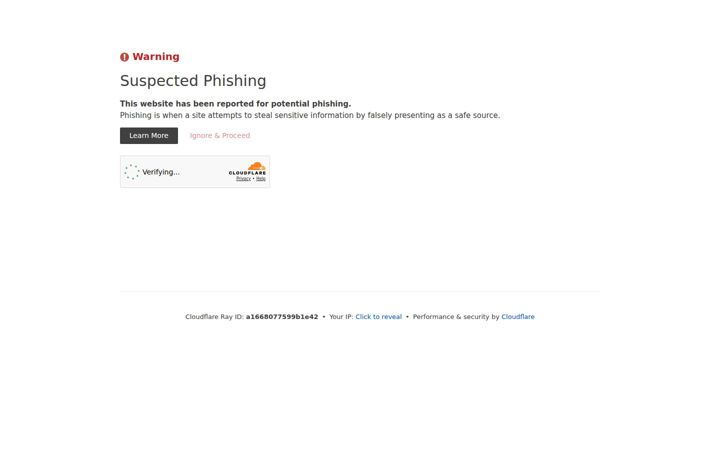Click the red warning exclamation icon

tap(124, 57)
